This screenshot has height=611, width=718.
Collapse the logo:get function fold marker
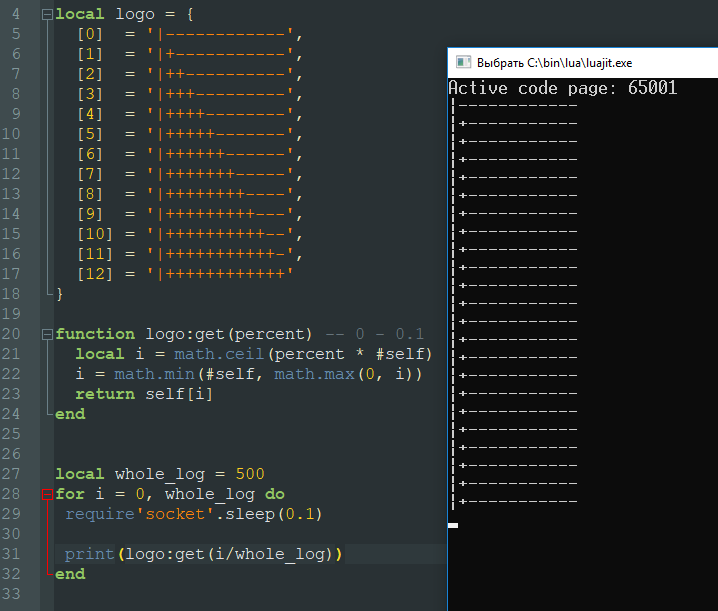47,334
